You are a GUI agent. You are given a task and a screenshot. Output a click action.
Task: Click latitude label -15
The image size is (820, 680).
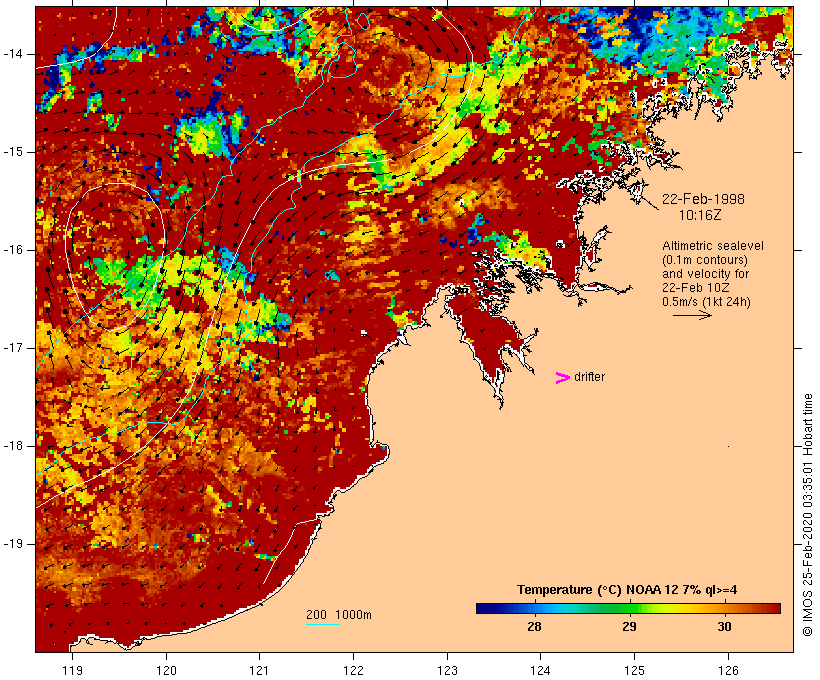[12, 152]
